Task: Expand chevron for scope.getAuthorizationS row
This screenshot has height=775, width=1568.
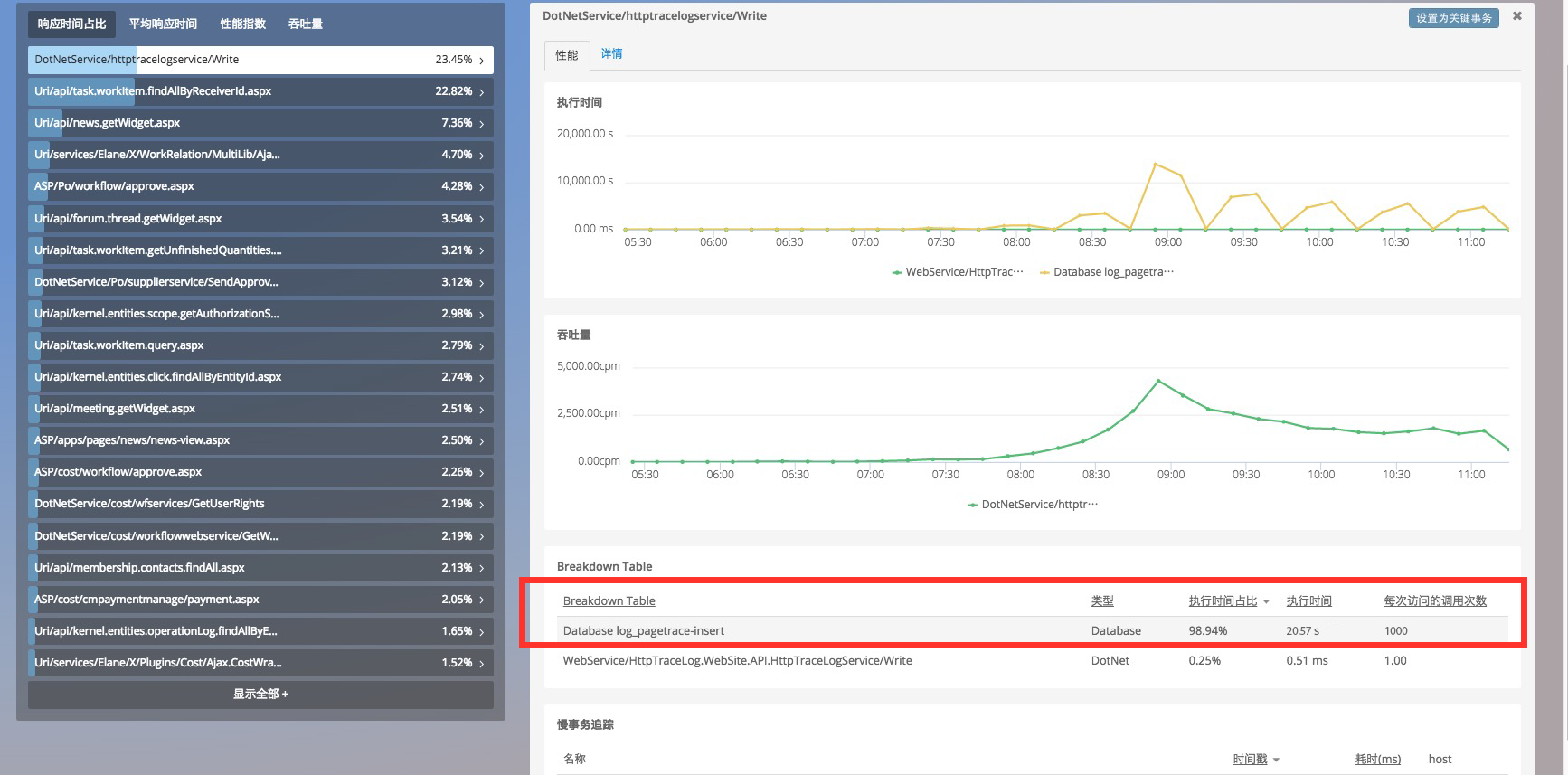Action: point(481,315)
